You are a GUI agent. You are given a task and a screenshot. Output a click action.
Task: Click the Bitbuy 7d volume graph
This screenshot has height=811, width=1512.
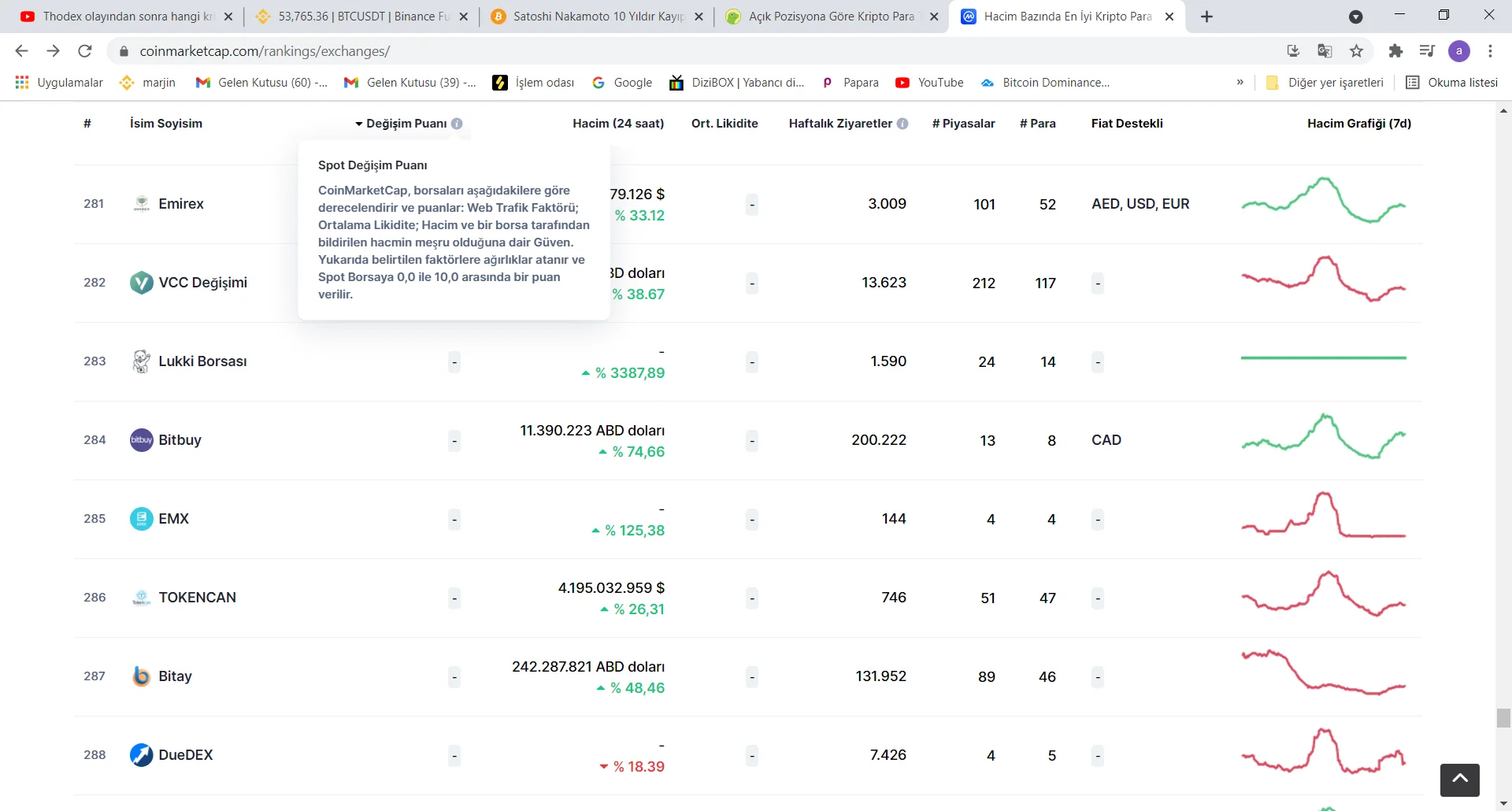coord(1324,436)
